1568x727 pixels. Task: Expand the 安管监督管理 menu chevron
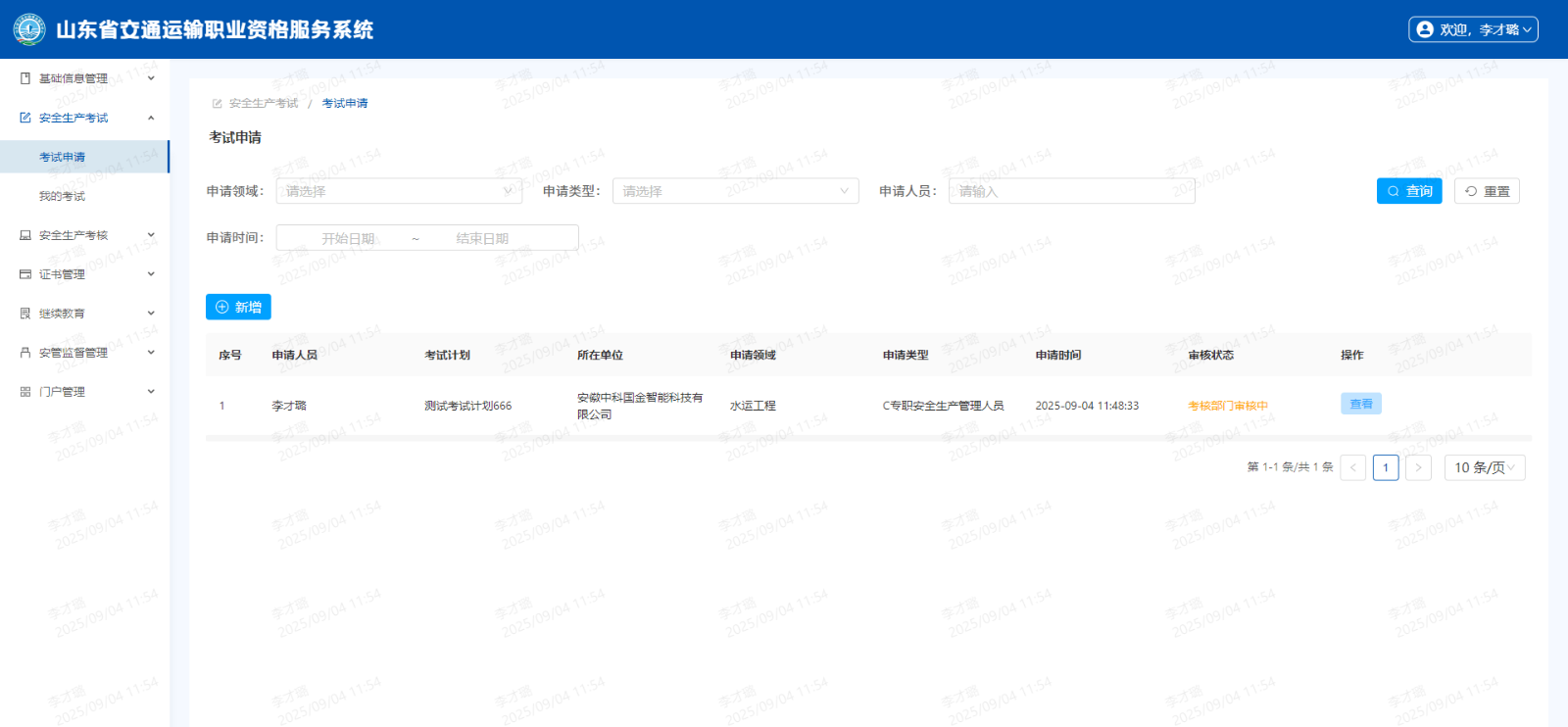click(x=151, y=353)
